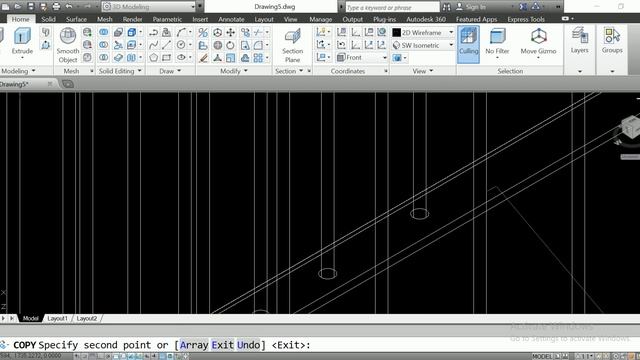Click the solid Union icon
The width and height of the screenshot is (640, 360).
(x=104, y=32)
